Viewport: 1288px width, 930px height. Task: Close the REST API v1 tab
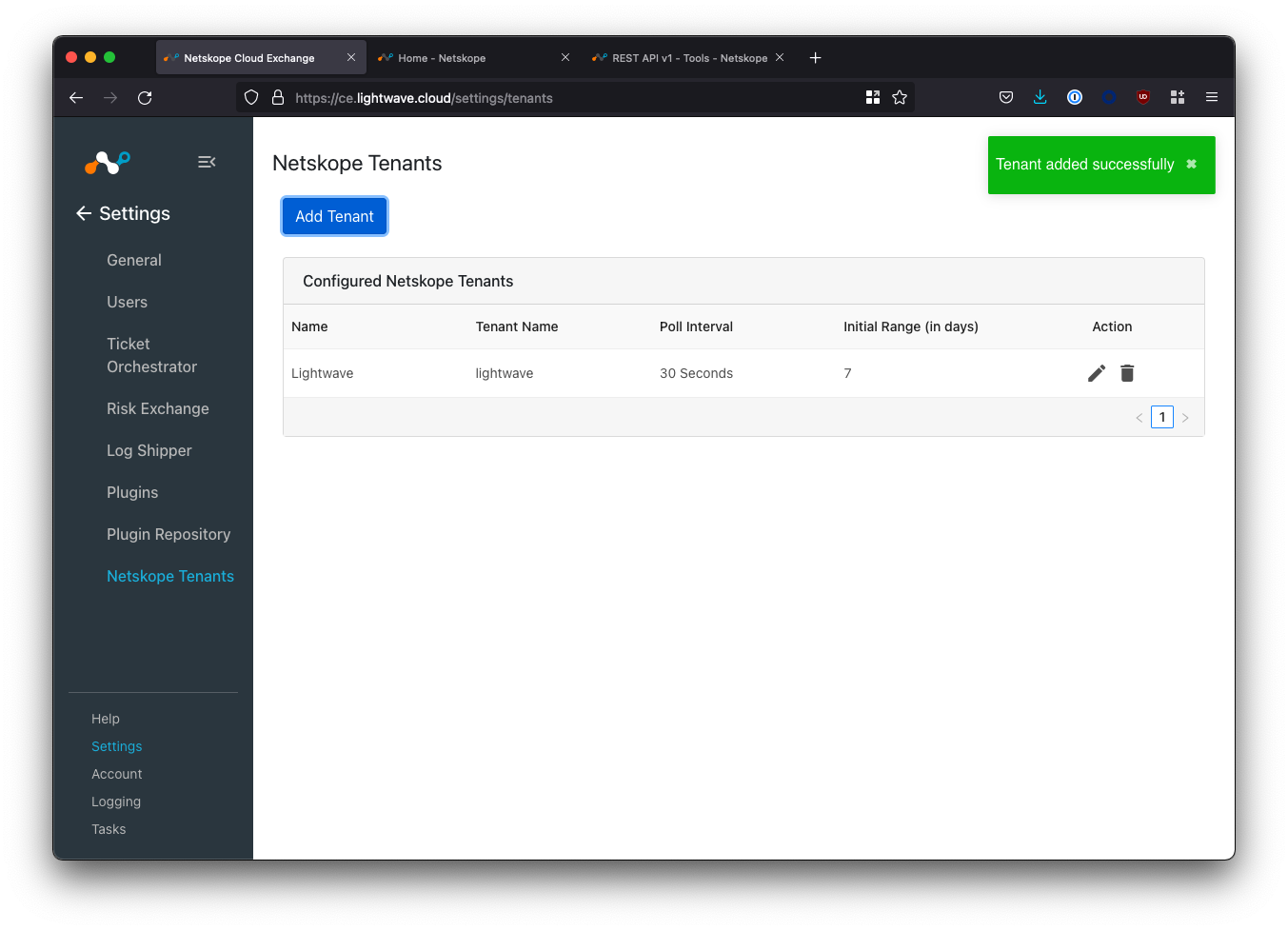pyautogui.click(x=780, y=57)
